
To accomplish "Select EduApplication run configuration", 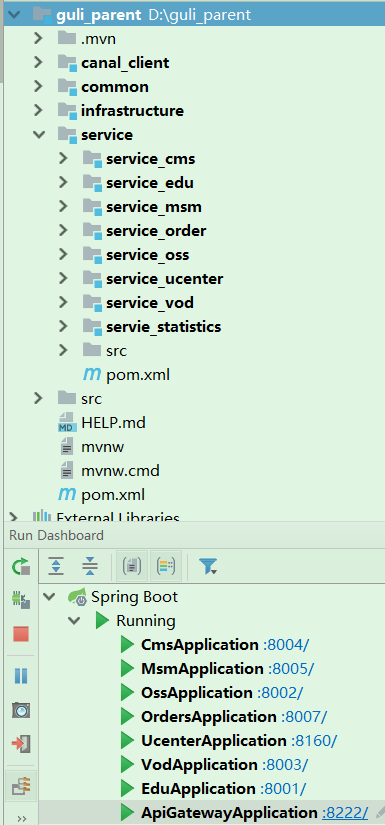I will point(198,789).
